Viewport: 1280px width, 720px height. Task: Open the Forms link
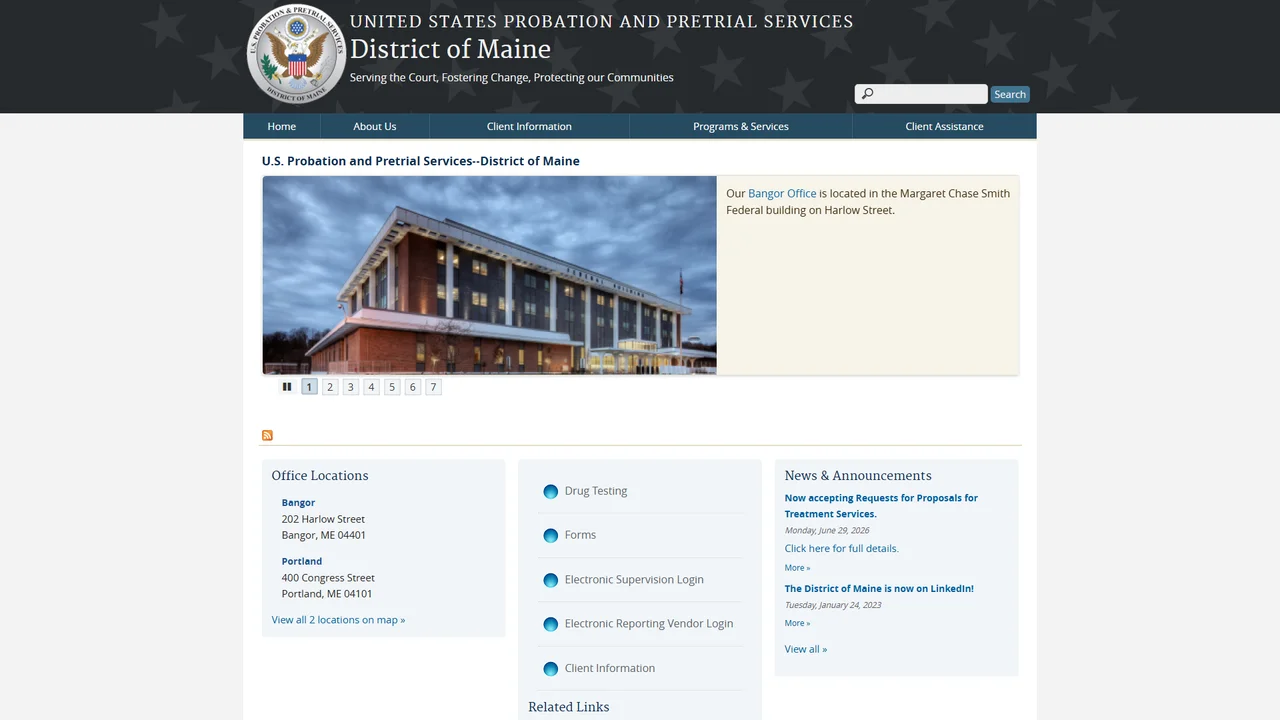[580, 535]
